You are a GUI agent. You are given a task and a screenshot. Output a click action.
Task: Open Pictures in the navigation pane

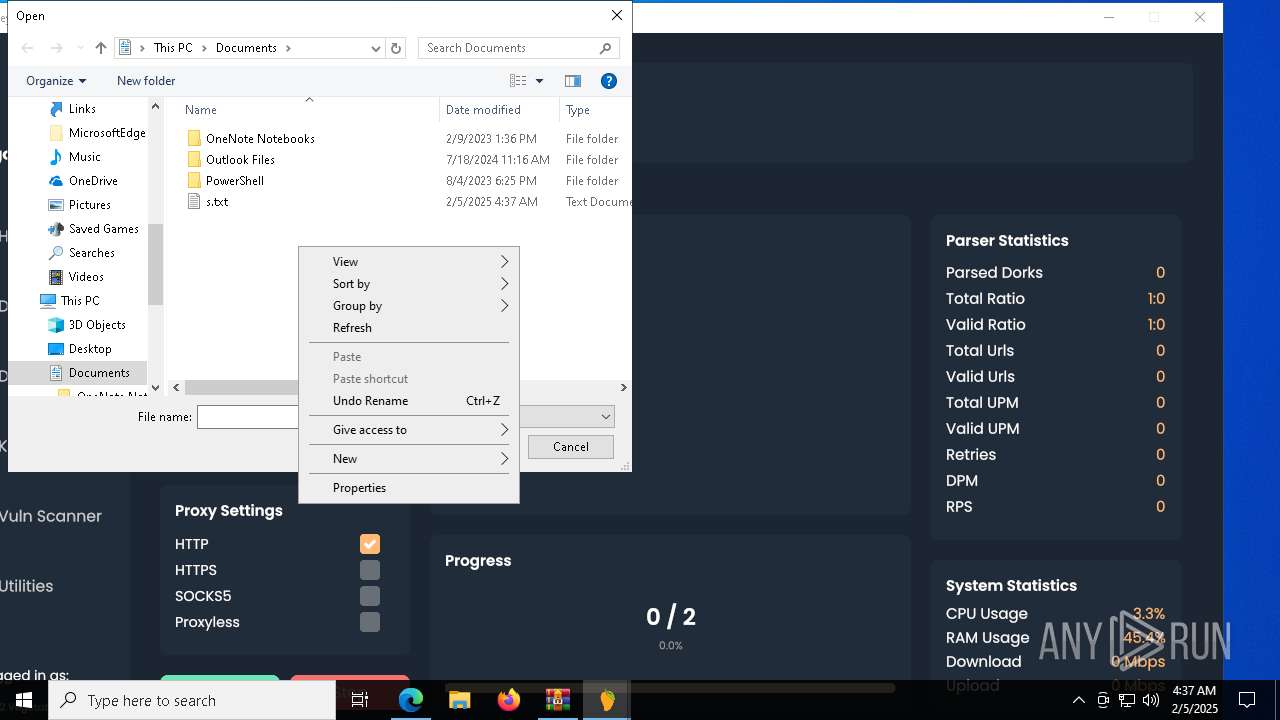(89, 205)
